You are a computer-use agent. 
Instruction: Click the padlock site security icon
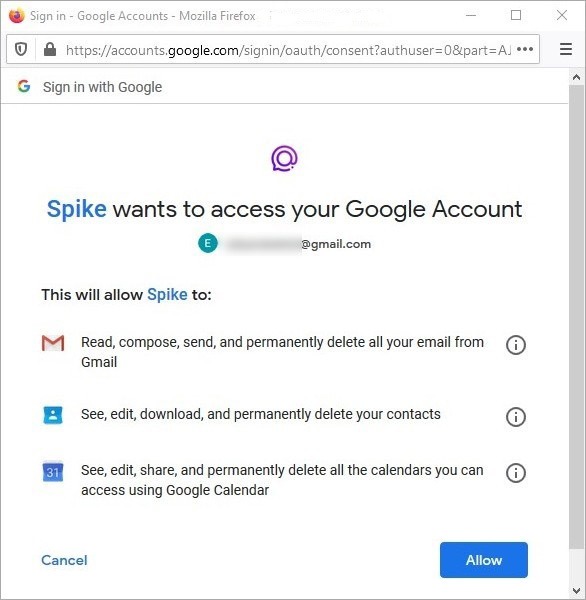[x=50, y=49]
